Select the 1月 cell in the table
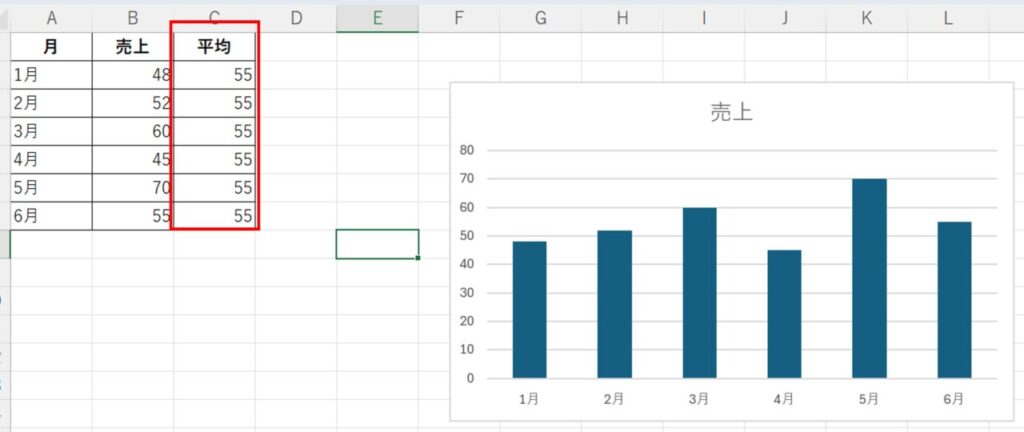 (x=51, y=75)
